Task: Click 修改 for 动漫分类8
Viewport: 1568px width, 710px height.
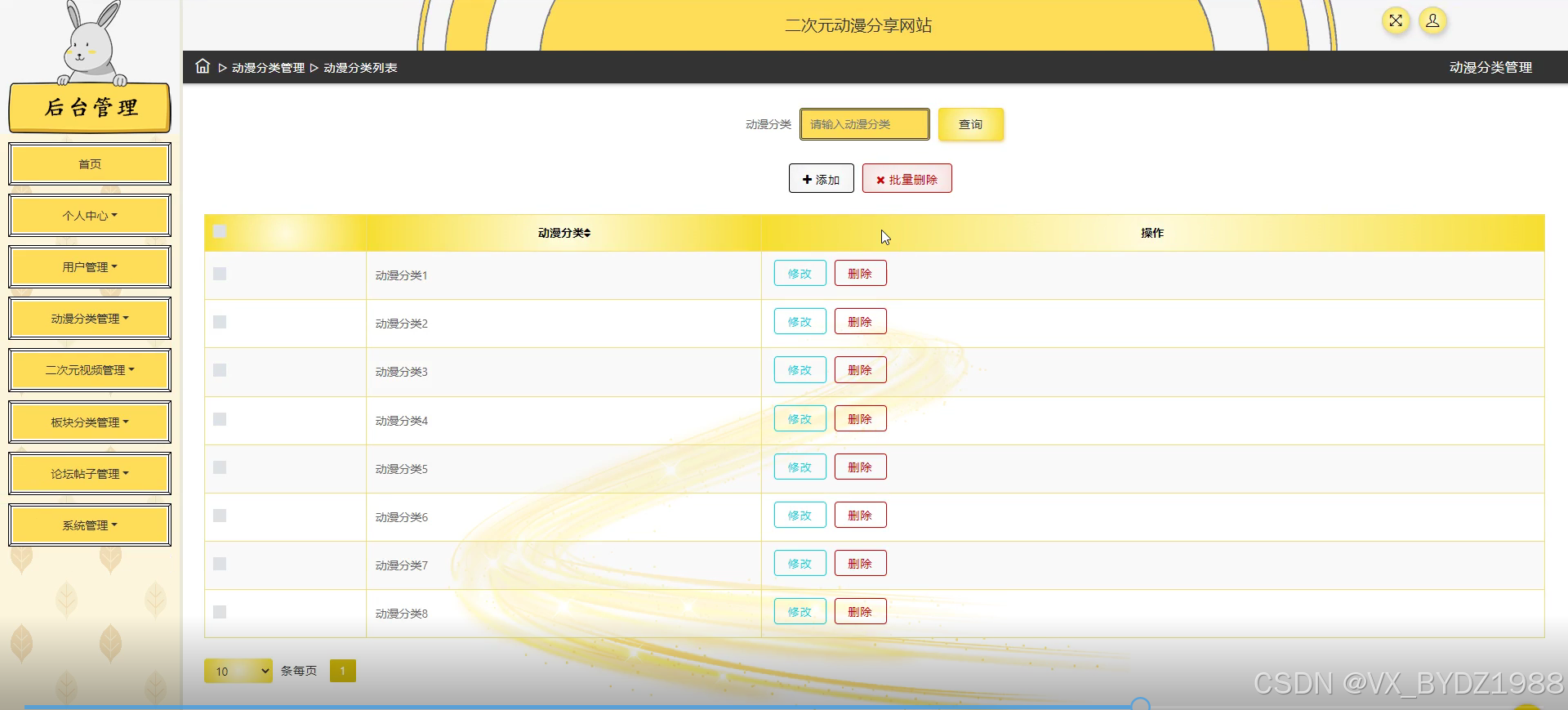Action: pyautogui.click(x=800, y=612)
